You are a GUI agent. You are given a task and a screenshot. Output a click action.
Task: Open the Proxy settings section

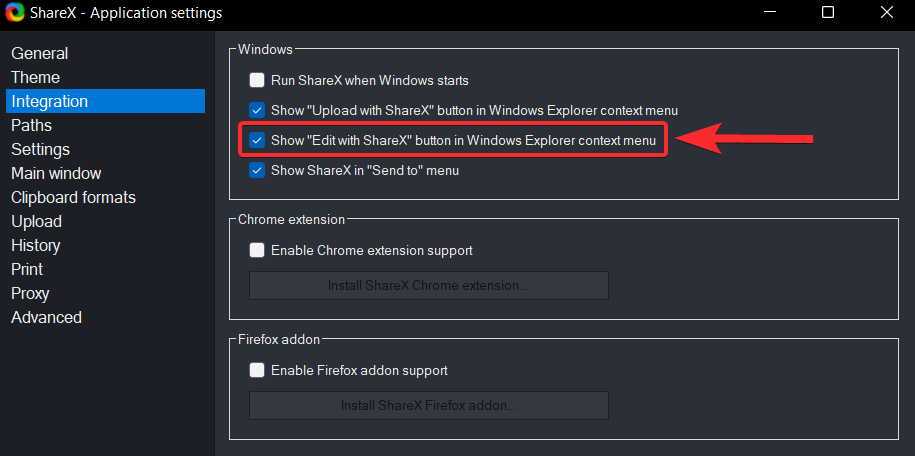(31, 293)
